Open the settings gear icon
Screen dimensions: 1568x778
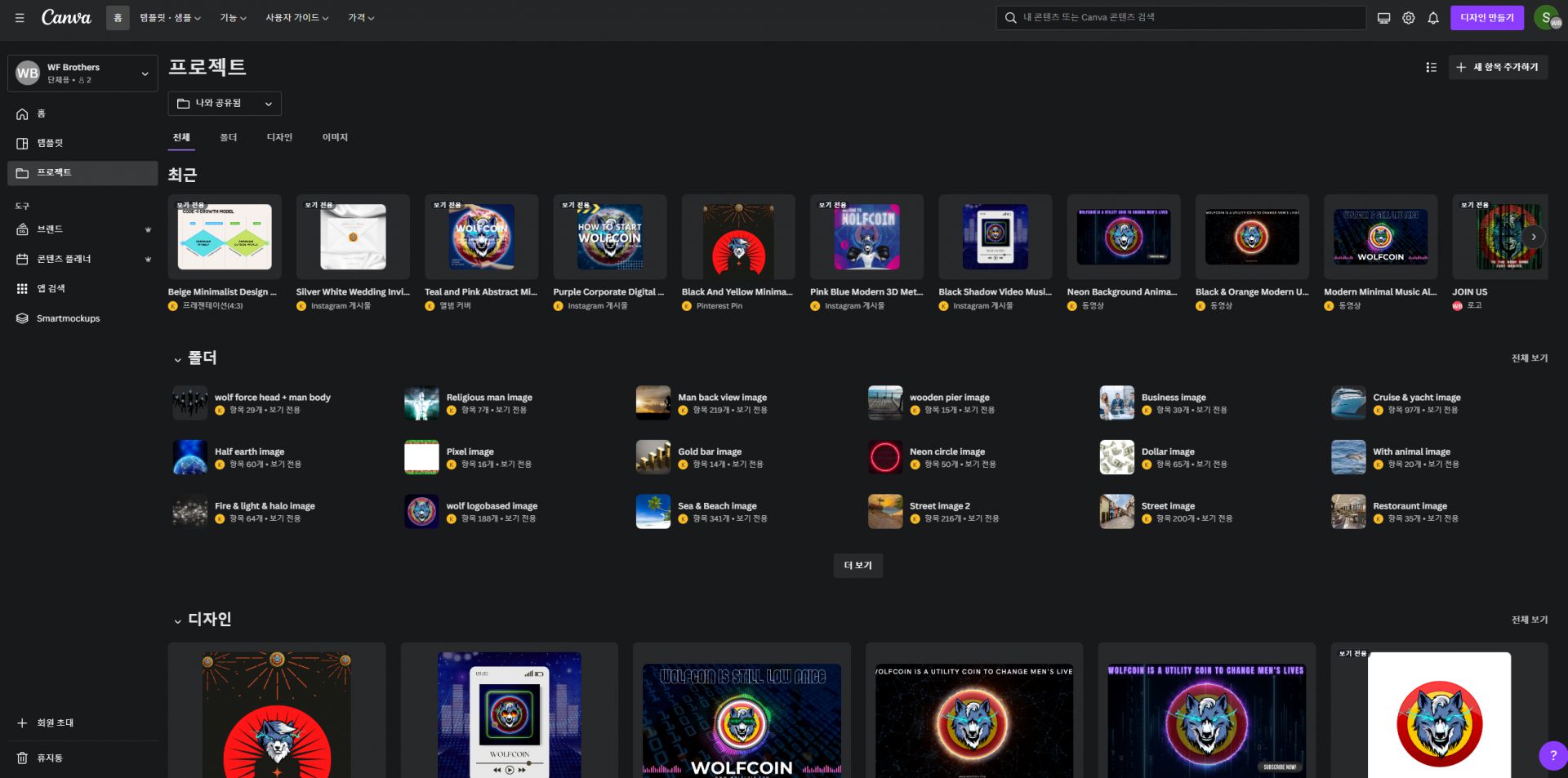1409,18
